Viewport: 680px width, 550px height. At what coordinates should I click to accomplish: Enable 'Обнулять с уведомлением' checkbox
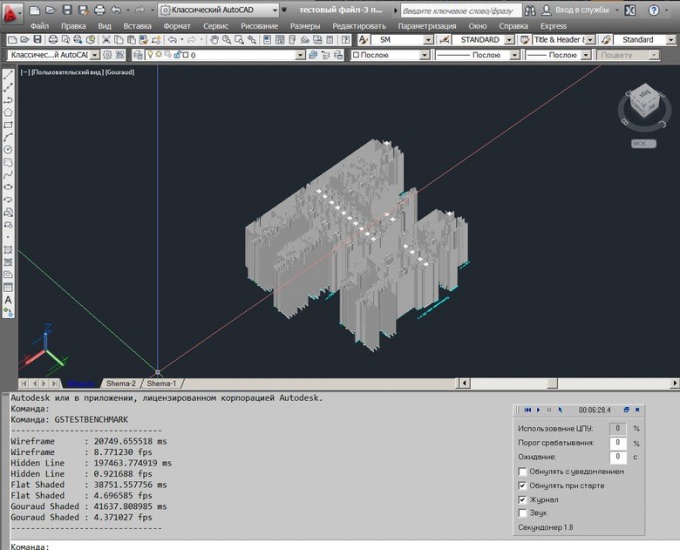click(523, 471)
